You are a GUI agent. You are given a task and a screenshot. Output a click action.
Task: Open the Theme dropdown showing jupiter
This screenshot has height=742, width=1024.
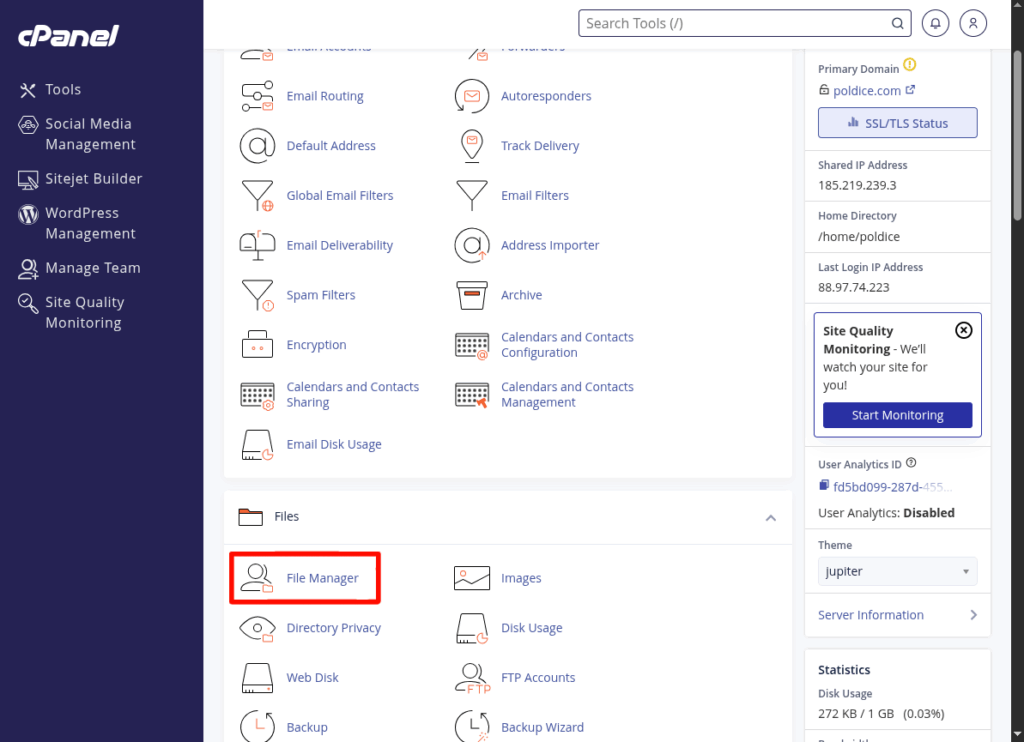[897, 571]
